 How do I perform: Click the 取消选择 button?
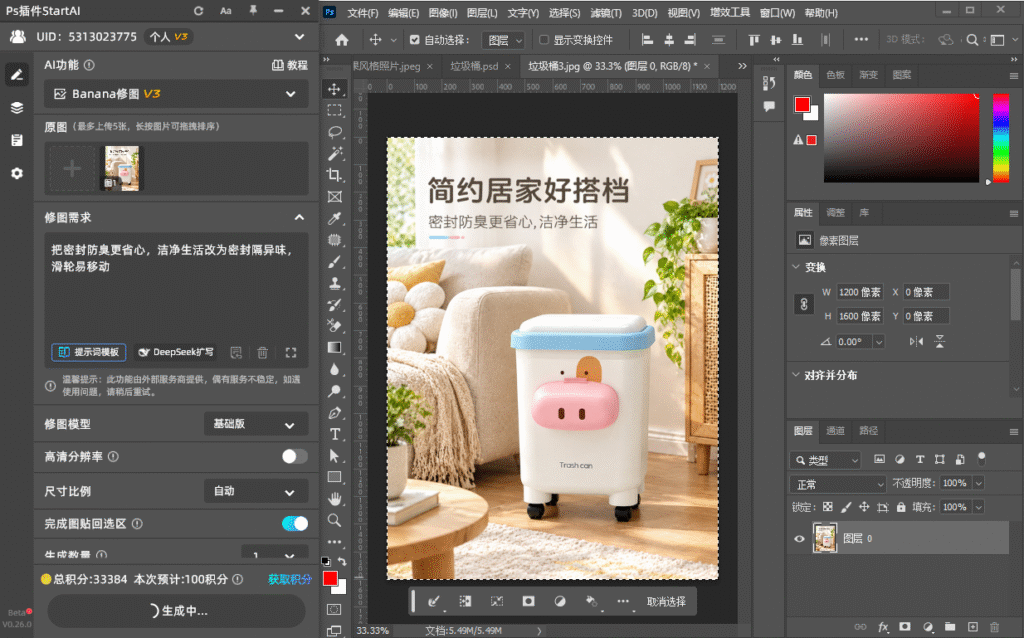point(666,601)
